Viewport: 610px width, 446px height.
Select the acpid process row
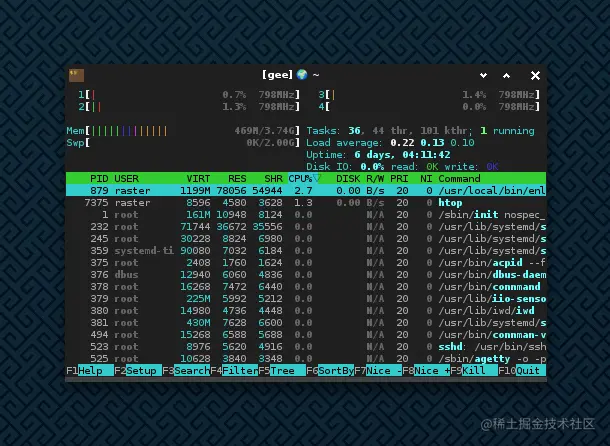click(306, 263)
